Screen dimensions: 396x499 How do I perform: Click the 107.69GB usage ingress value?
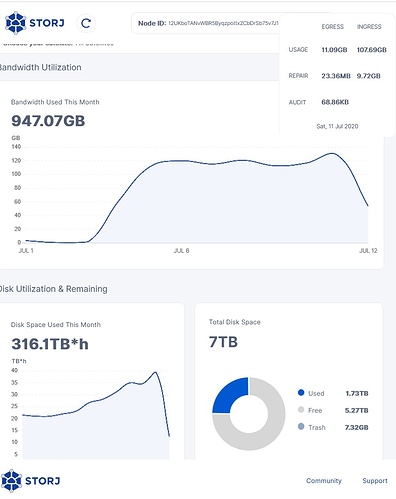tap(372, 50)
